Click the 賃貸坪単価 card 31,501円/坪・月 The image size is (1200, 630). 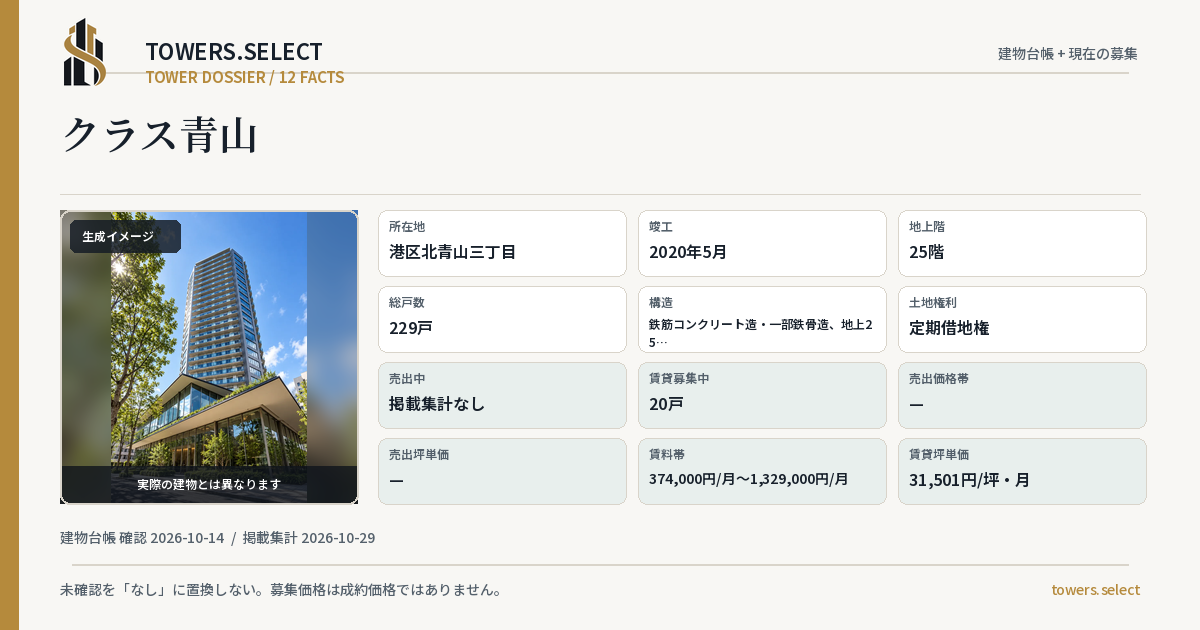pos(1022,471)
